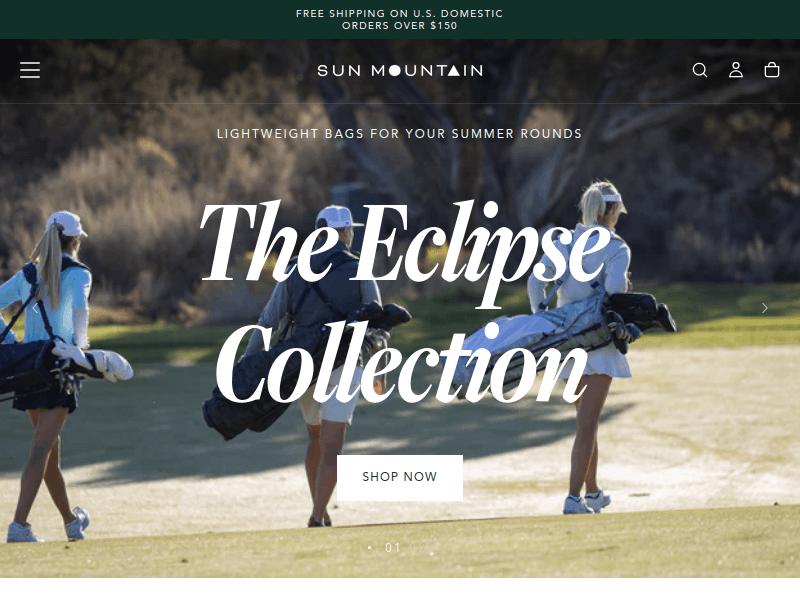Switch to slide 02 indicator
Screen dimensions: 800x600
click(x=418, y=548)
